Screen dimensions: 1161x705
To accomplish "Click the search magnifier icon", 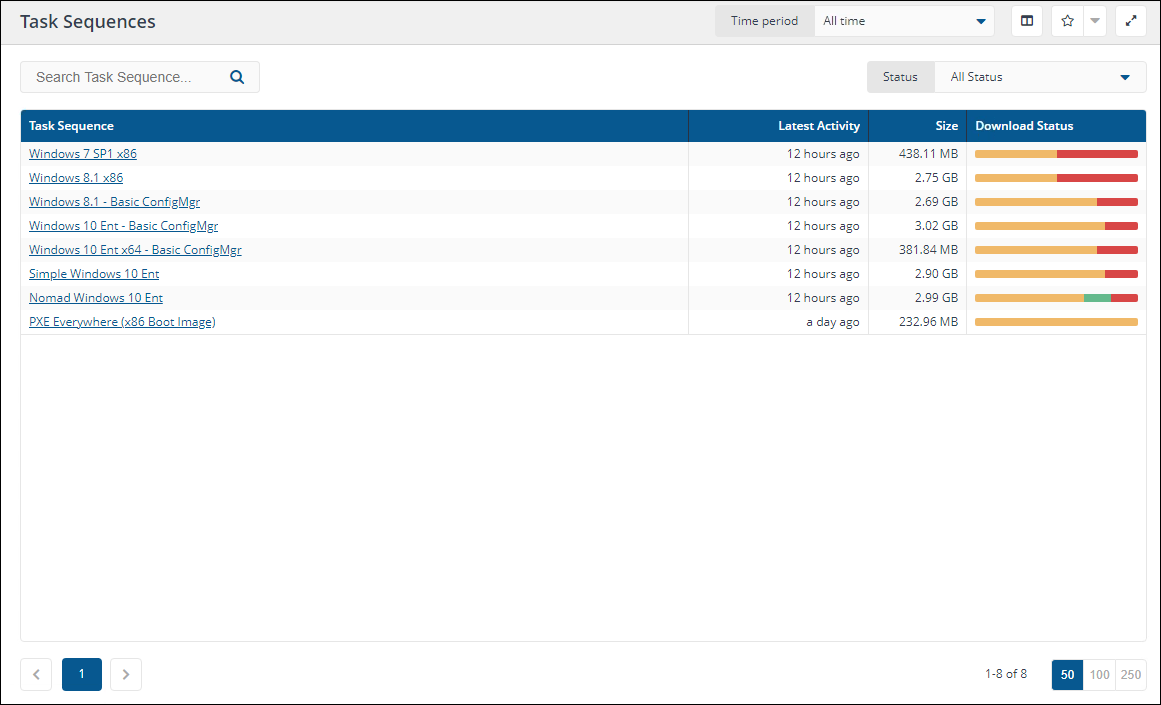I will 237,77.
